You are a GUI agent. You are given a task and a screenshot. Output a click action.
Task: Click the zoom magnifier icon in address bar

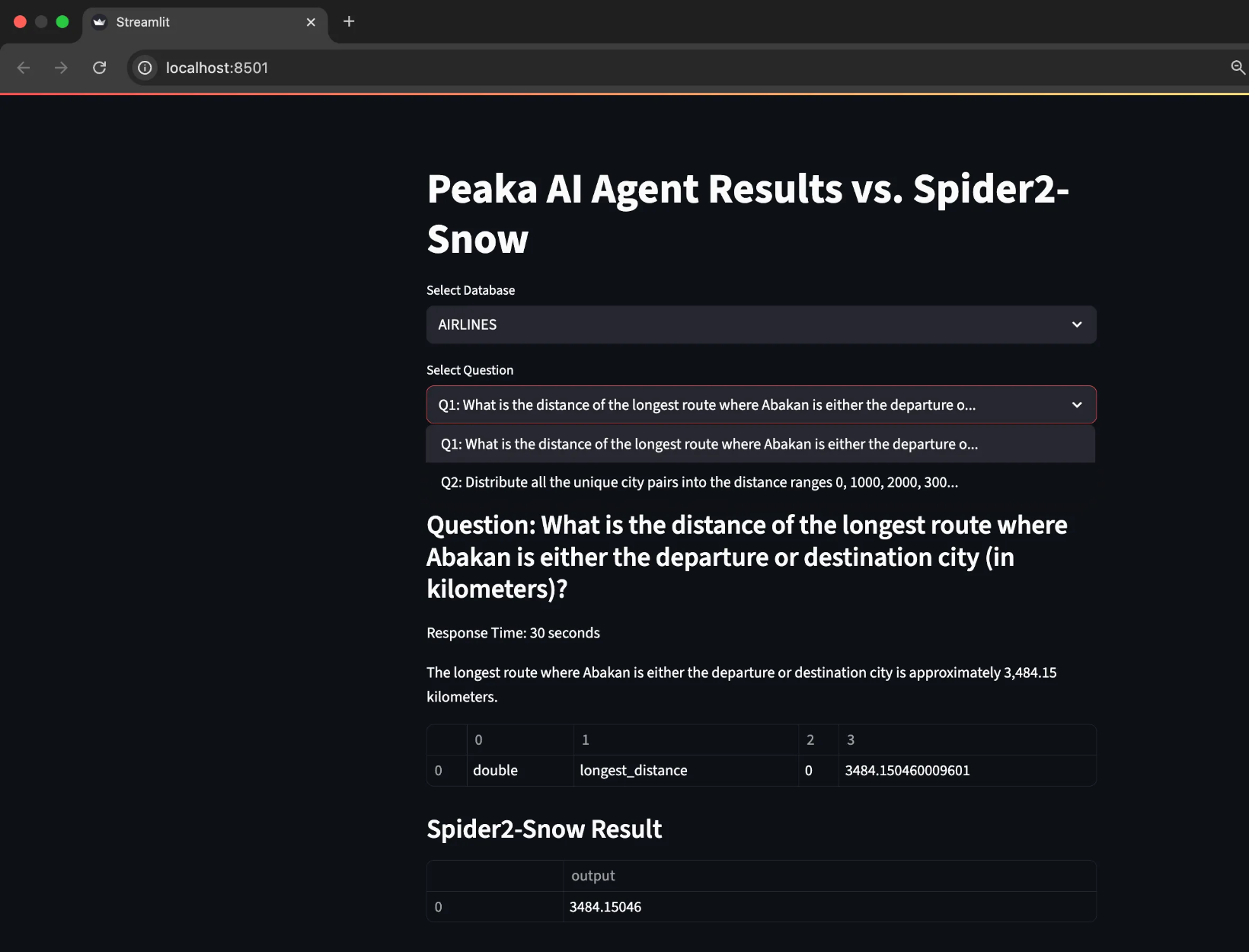pyautogui.click(x=1238, y=68)
